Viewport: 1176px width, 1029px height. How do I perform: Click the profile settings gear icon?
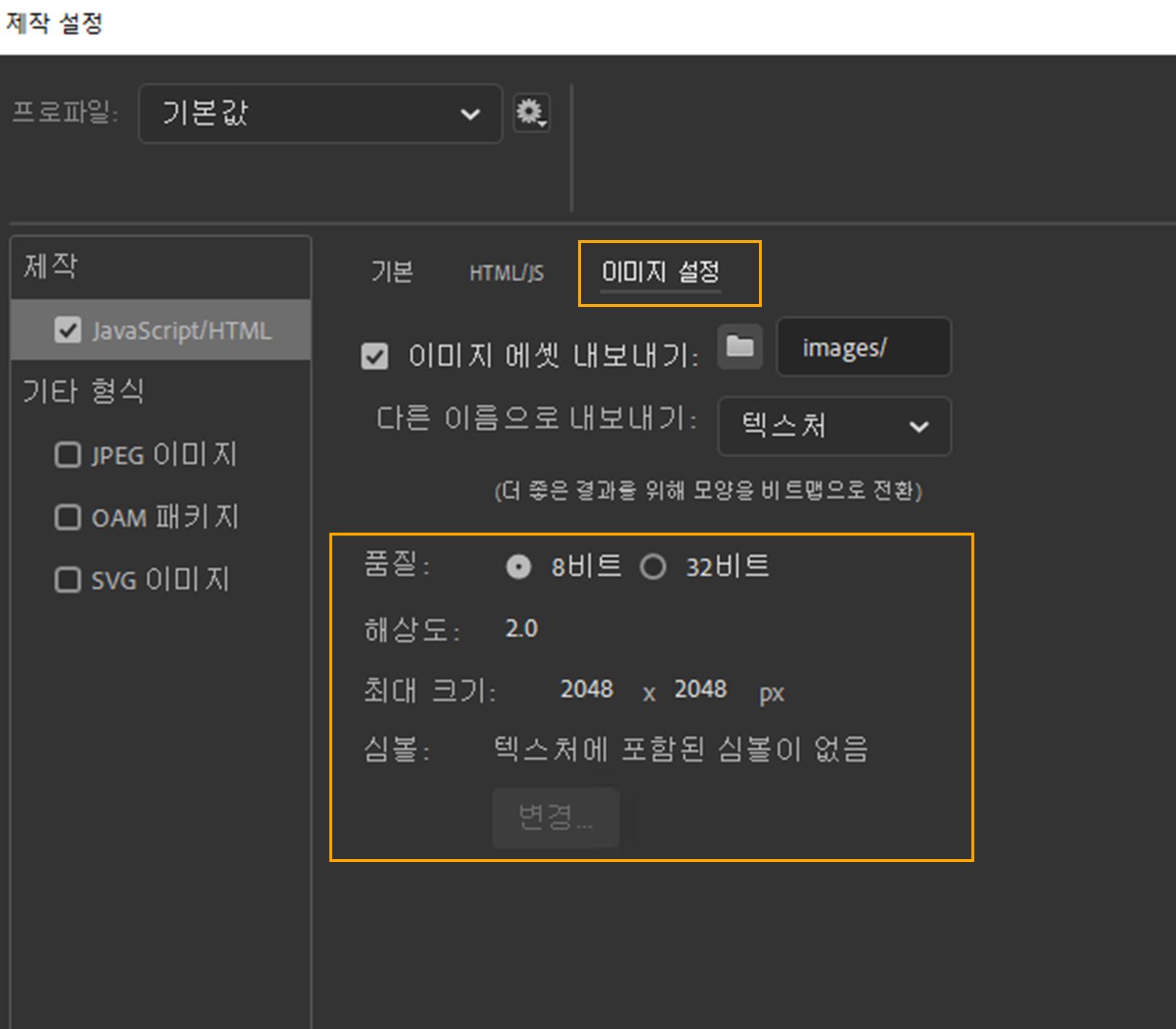click(x=530, y=113)
